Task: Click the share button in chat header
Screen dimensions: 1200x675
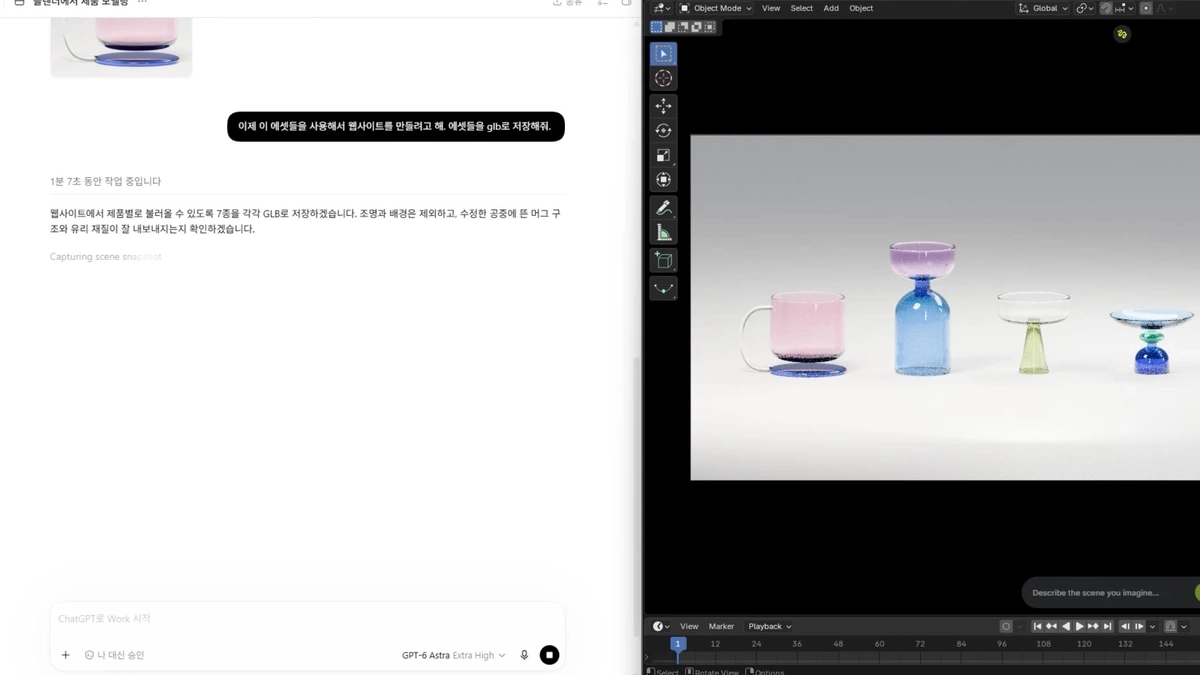Action: pyautogui.click(x=566, y=3)
